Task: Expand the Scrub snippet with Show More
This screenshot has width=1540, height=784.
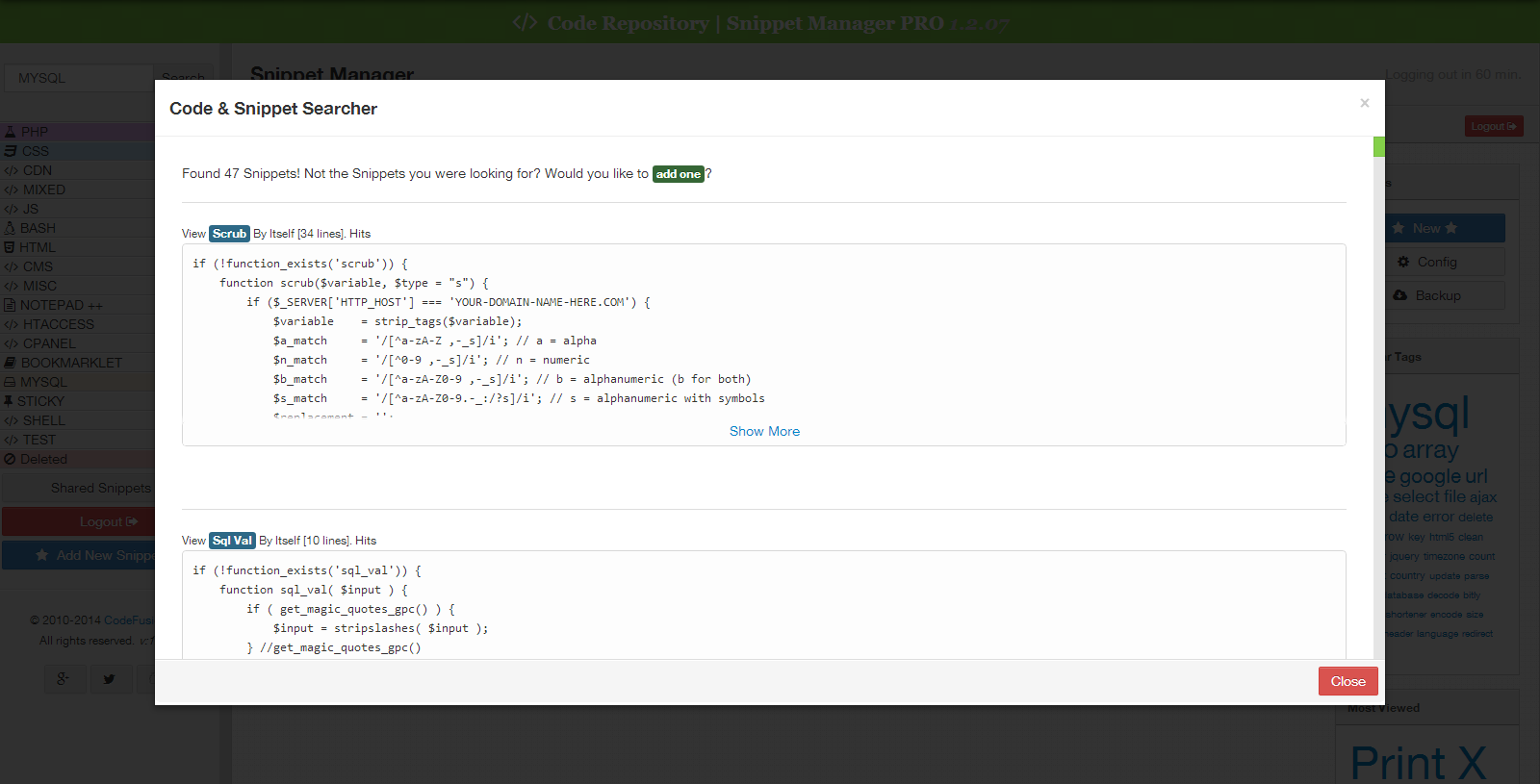Action: pyautogui.click(x=764, y=431)
